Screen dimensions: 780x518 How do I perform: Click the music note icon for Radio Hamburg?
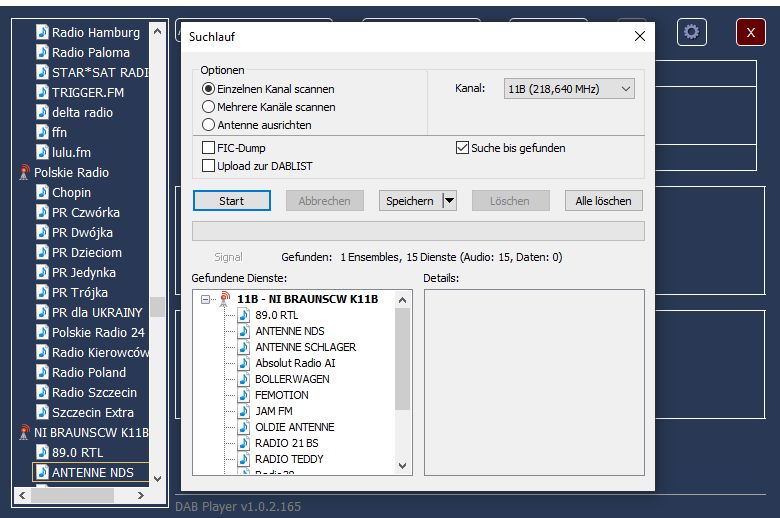(42, 33)
